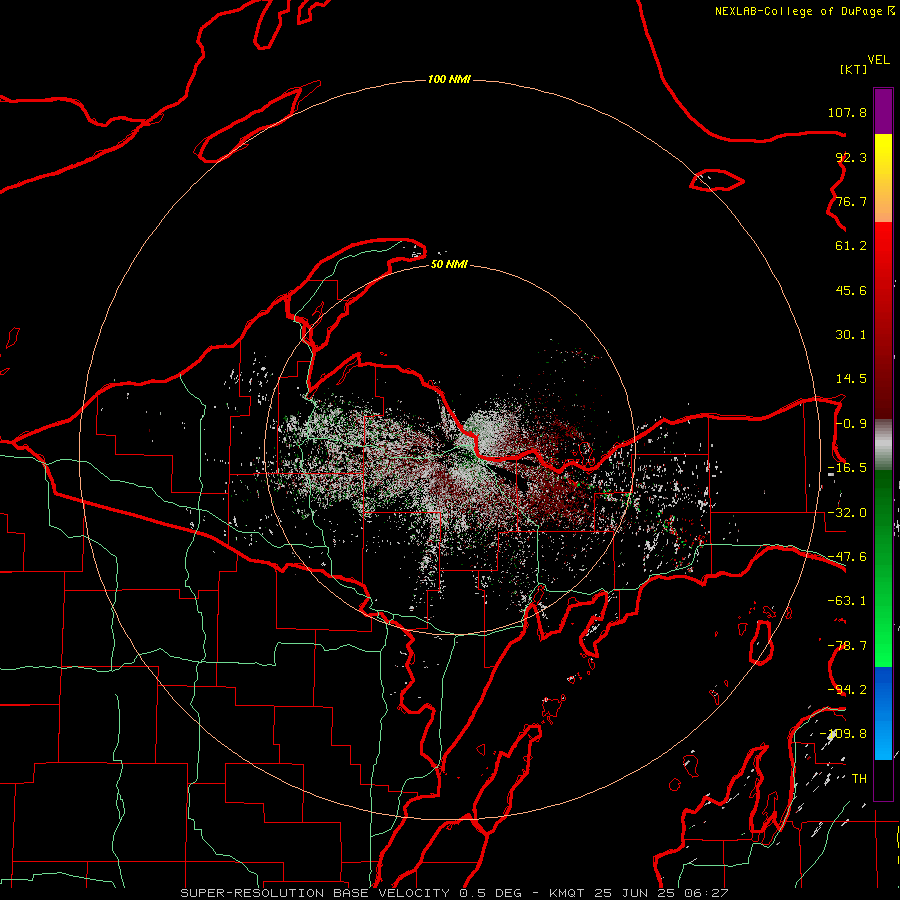
Task: Select the 30.1 legend value
Action: (851, 335)
